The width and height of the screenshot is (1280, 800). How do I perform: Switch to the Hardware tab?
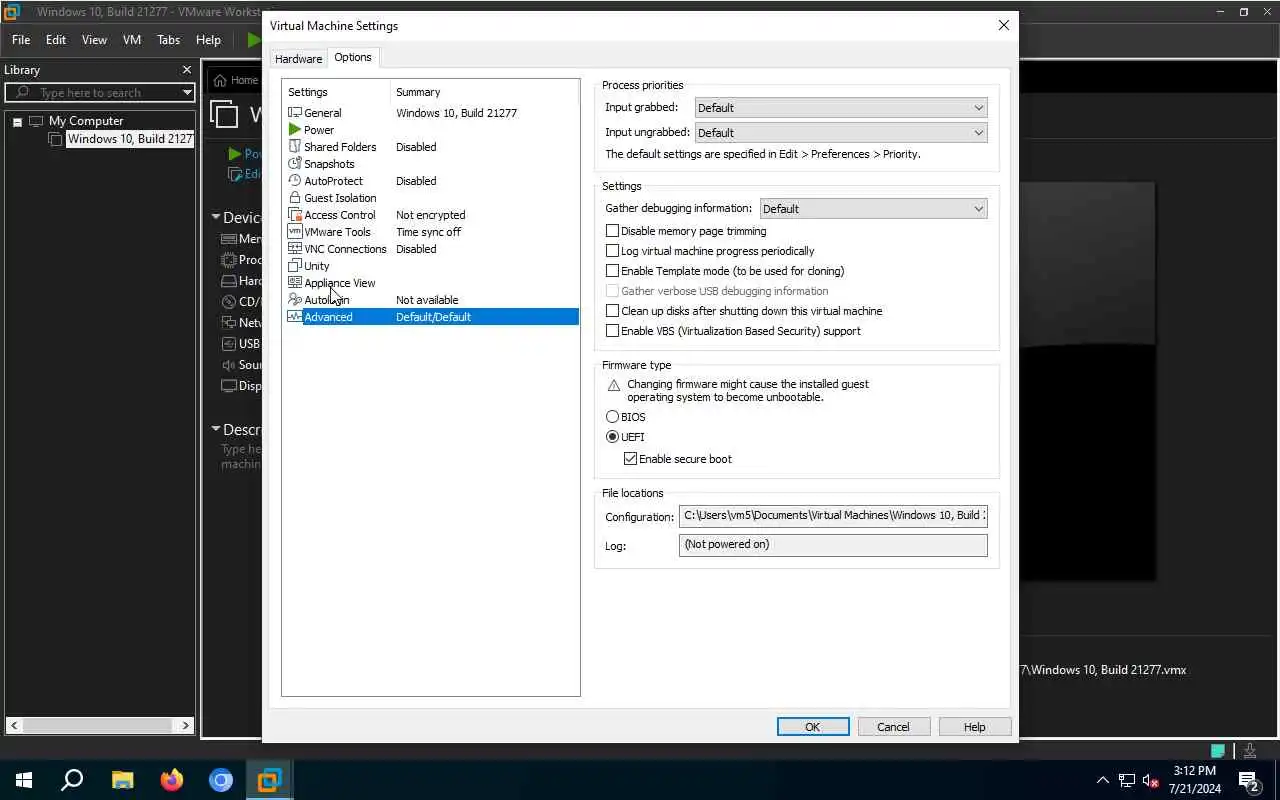coord(298,59)
